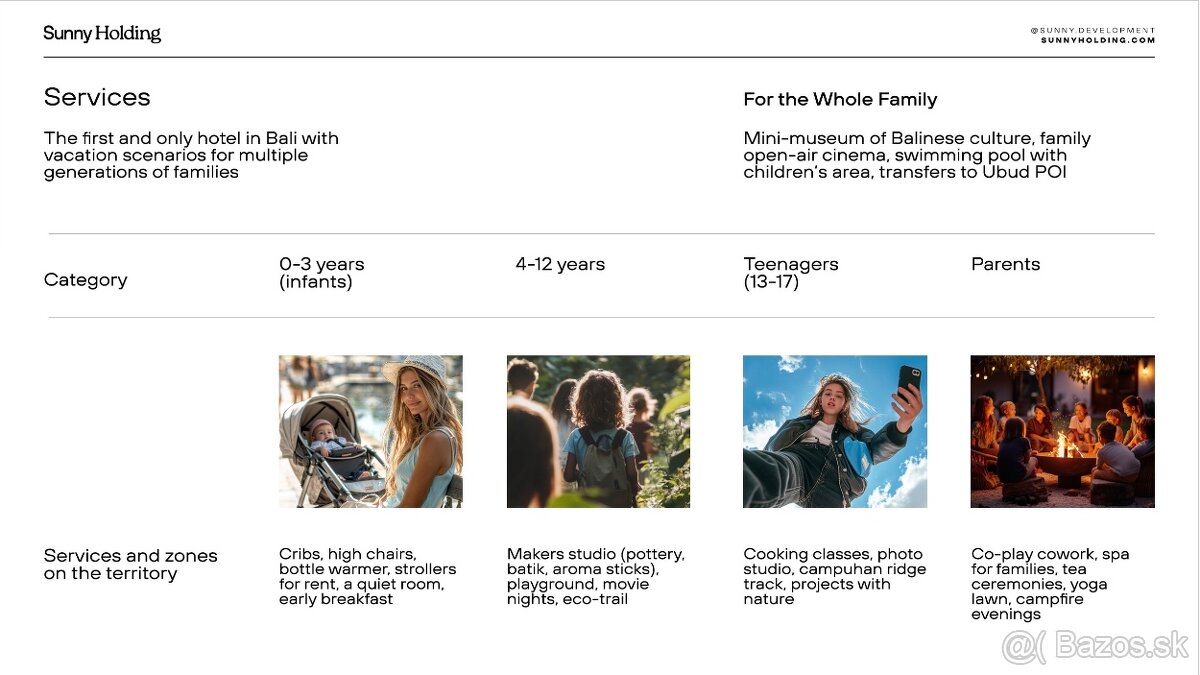The width and height of the screenshot is (1200, 675).
Task: Open the mother with stroller photo
Action: pos(370,431)
